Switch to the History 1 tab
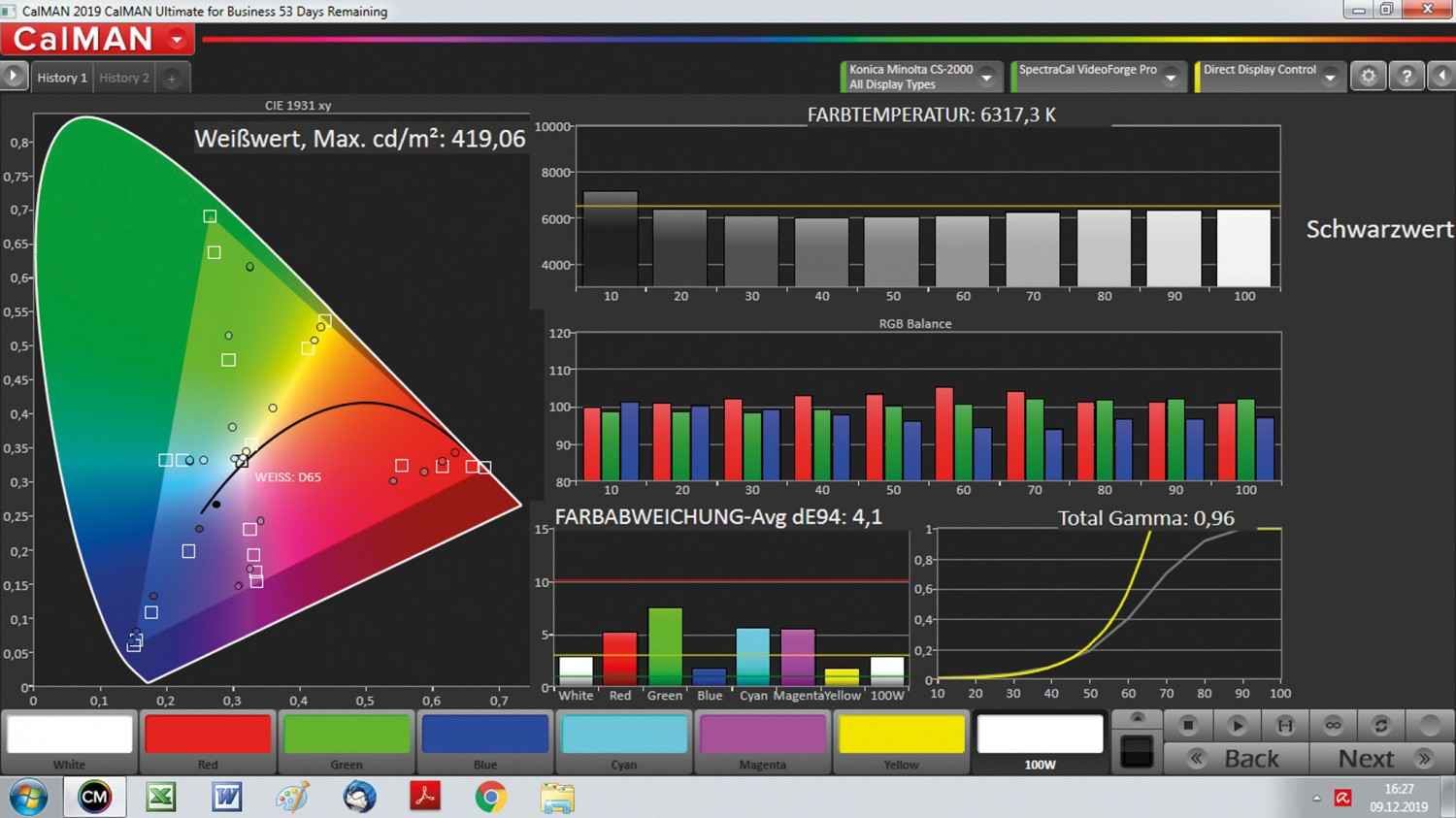1456x818 pixels. click(62, 78)
